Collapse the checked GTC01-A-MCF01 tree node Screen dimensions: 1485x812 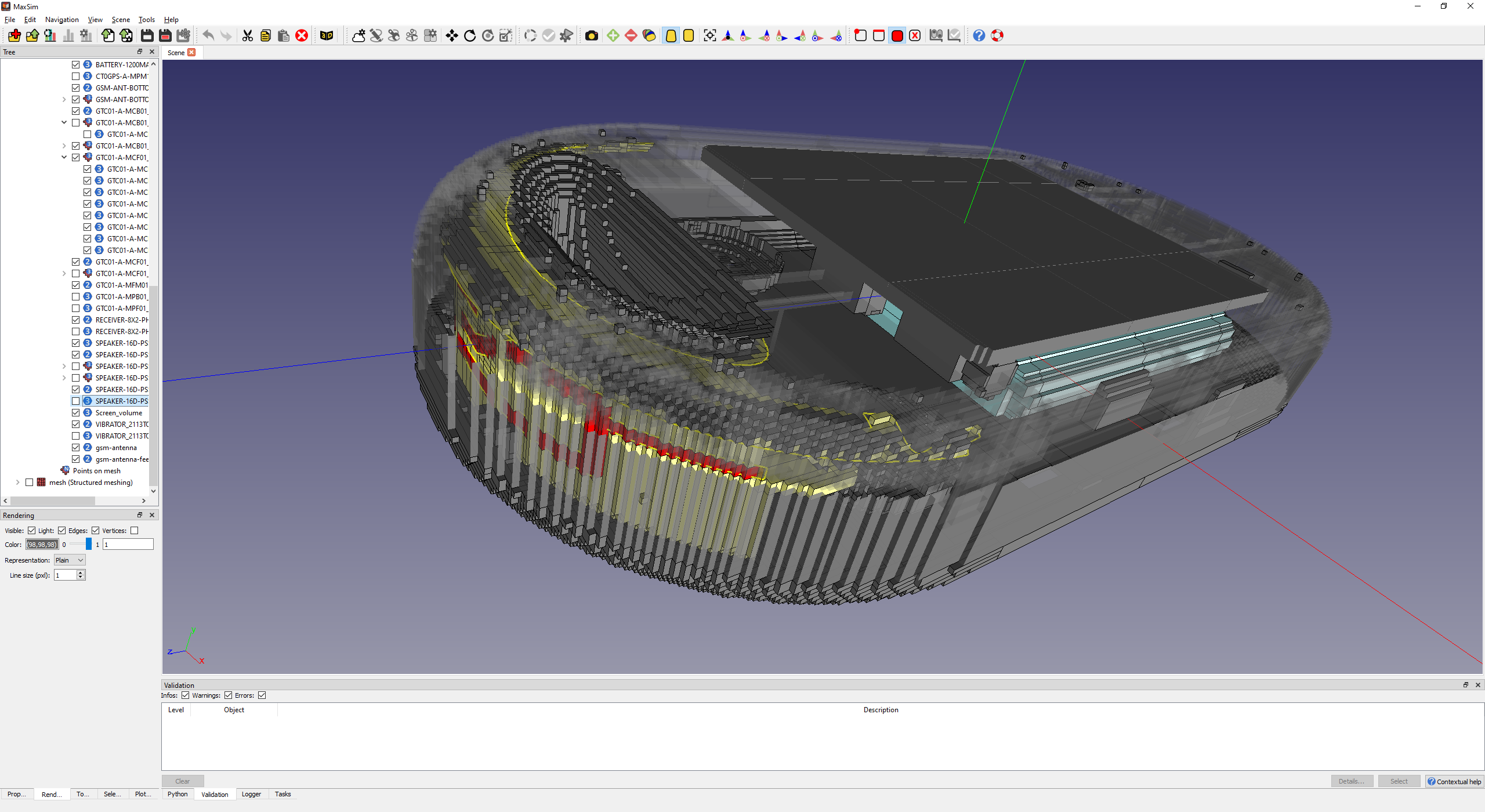pos(64,157)
